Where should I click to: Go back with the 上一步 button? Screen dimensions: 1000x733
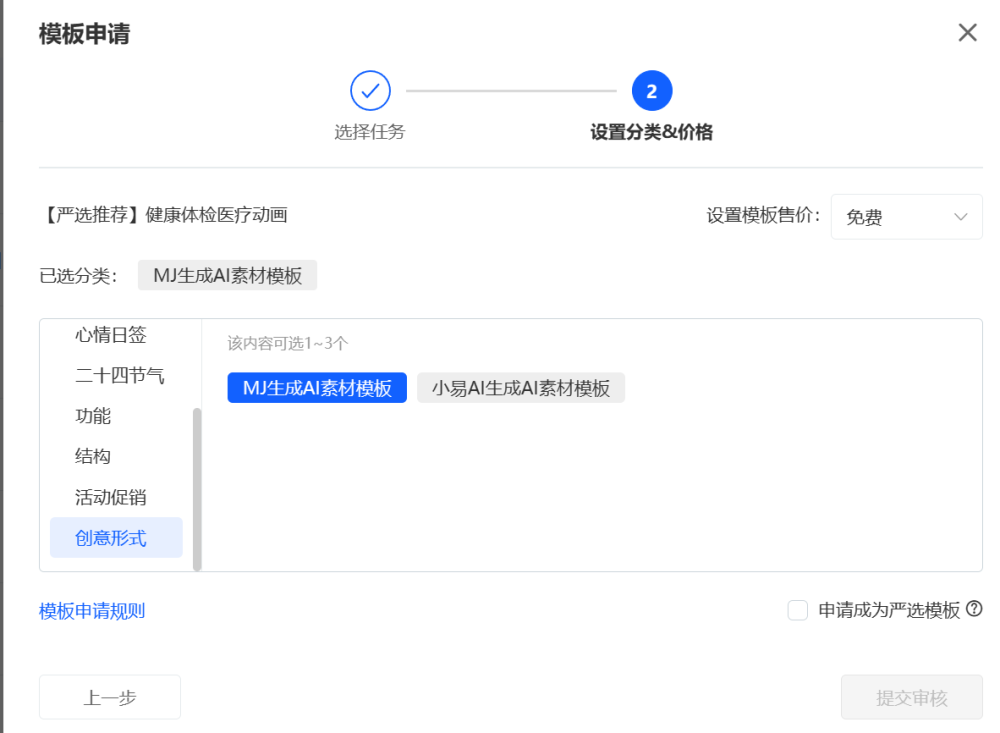[x=110, y=697]
